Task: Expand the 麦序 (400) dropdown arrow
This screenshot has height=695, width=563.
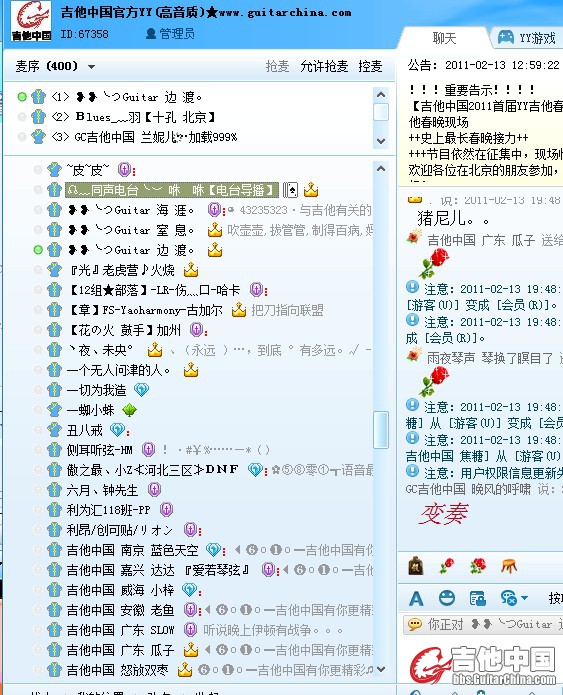Action: (91, 67)
